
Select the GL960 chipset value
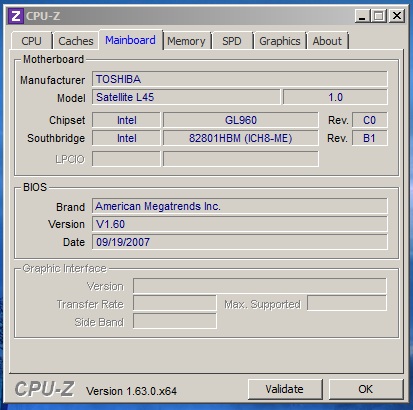pos(241,120)
